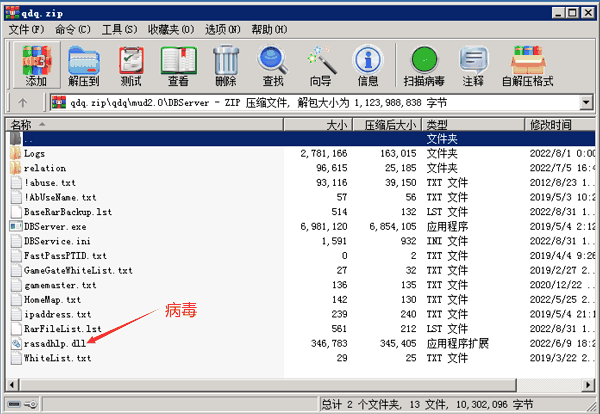The image size is (600, 414).
Task: Click the key icon in the status bar
Action: [31, 404]
